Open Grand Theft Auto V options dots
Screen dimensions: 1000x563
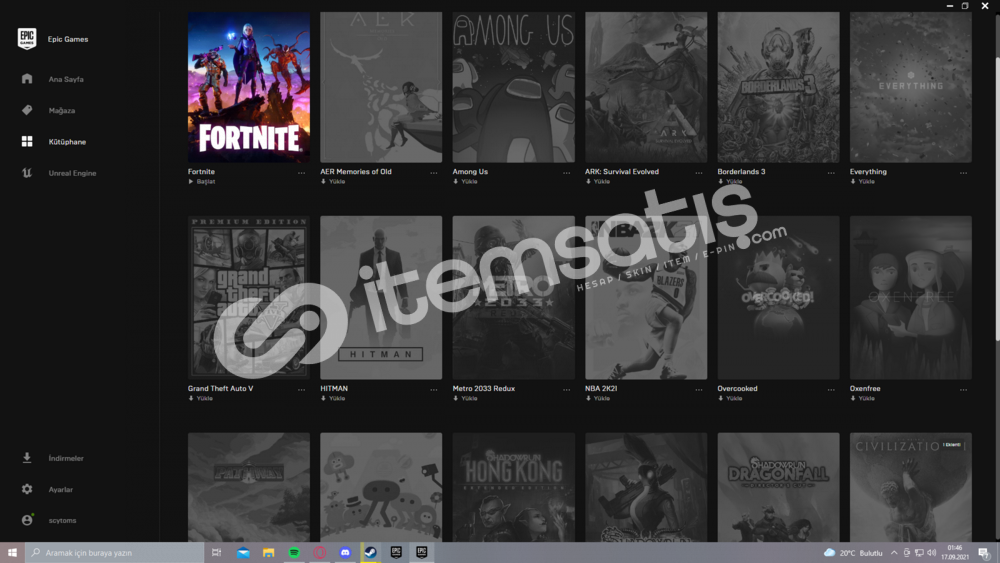pos(301,390)
